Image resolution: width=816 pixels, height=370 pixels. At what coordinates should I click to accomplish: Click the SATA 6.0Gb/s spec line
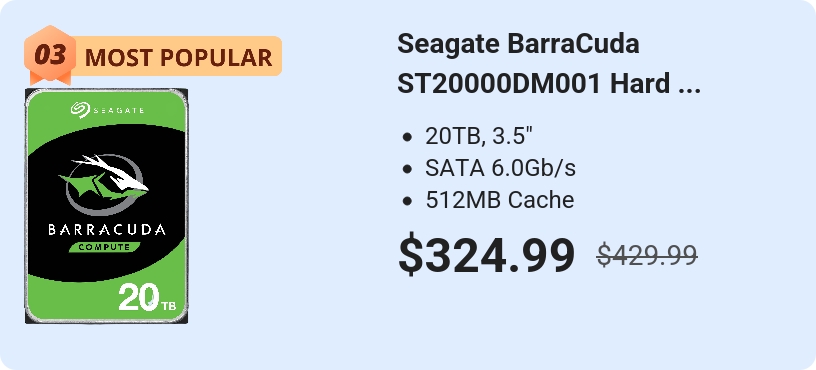click(501, 169)
